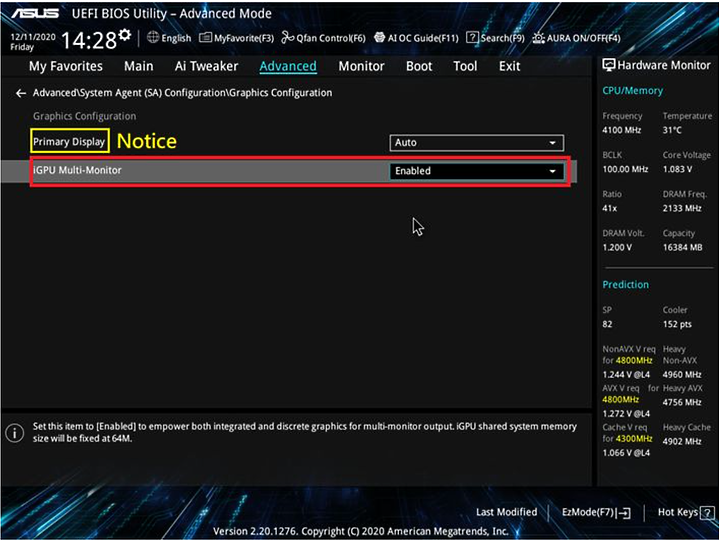
Task: Click the MyFavorite folder icon
Action: coord(205,38)
